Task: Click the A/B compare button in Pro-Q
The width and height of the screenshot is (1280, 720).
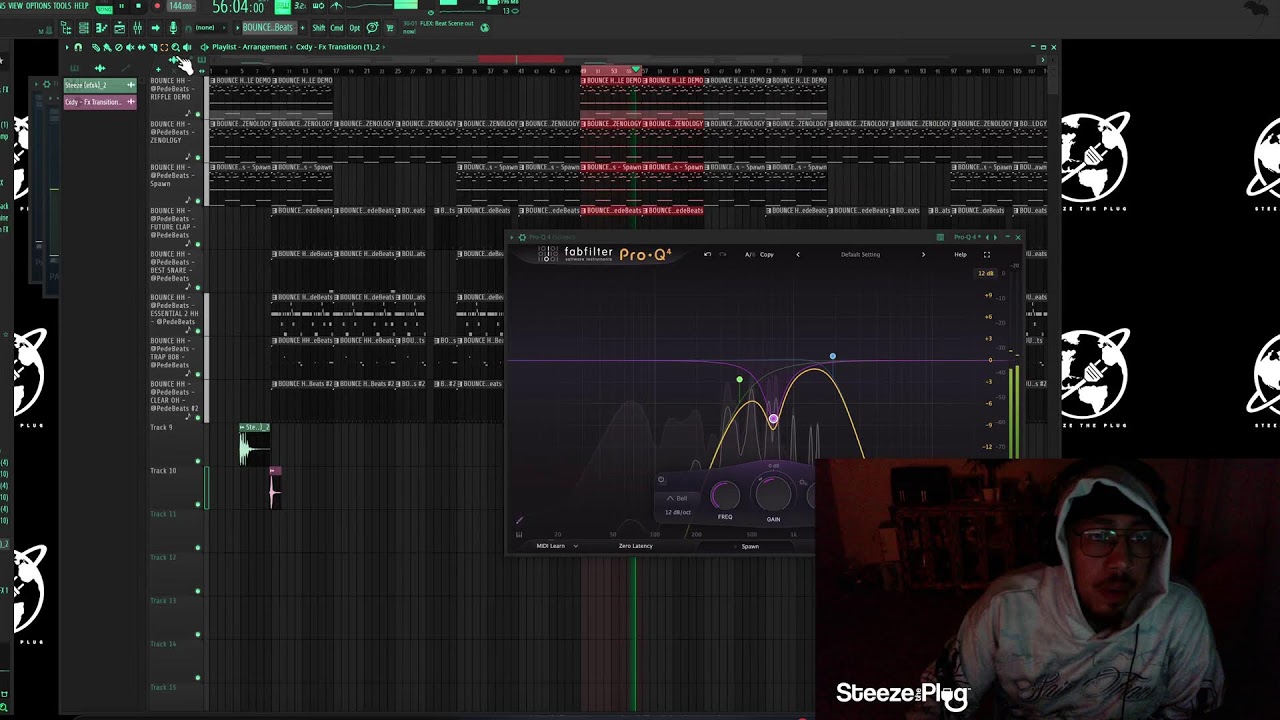Action: (749, 254)
